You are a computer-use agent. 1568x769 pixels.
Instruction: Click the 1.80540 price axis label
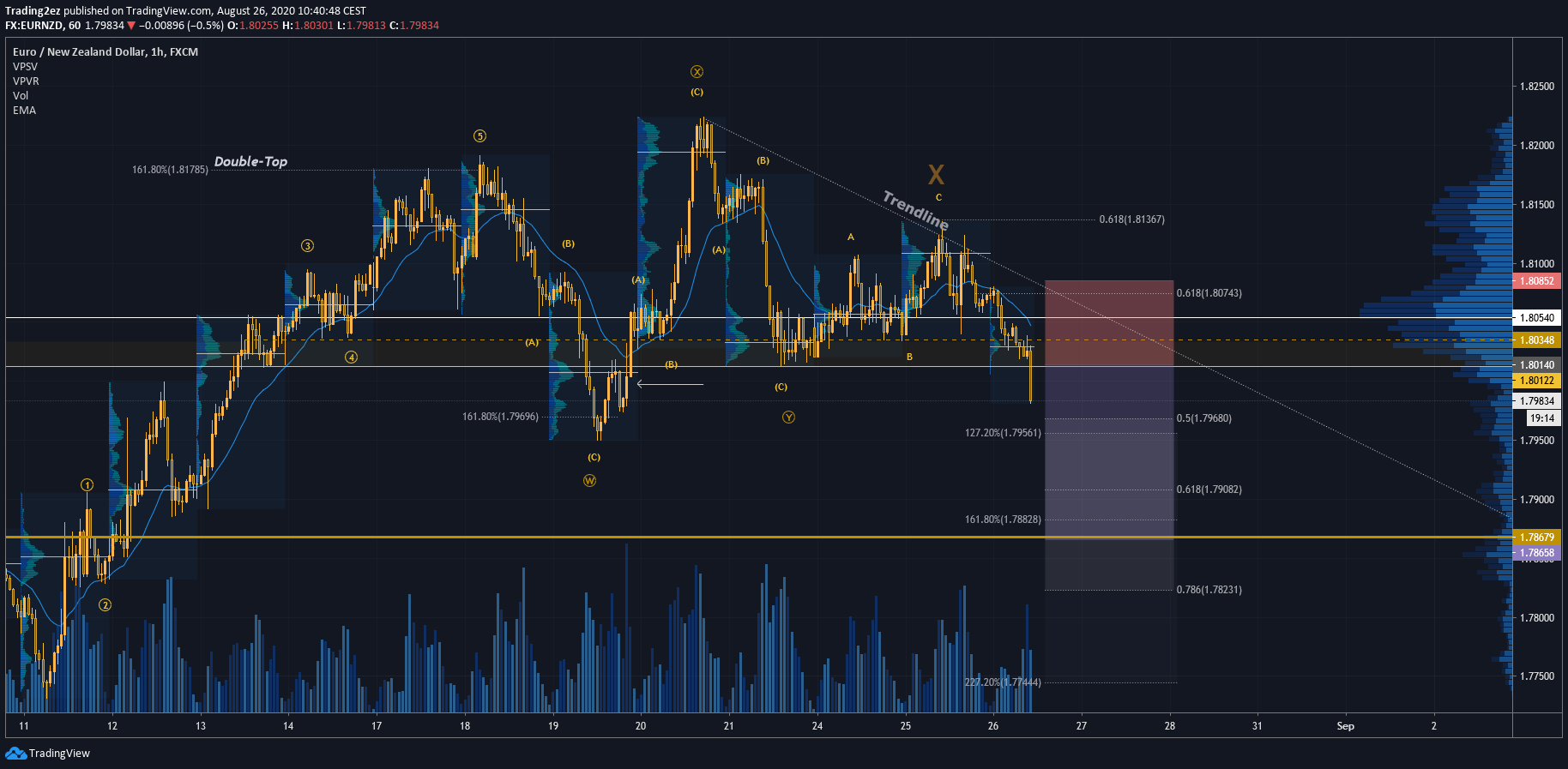(1537, 317)
